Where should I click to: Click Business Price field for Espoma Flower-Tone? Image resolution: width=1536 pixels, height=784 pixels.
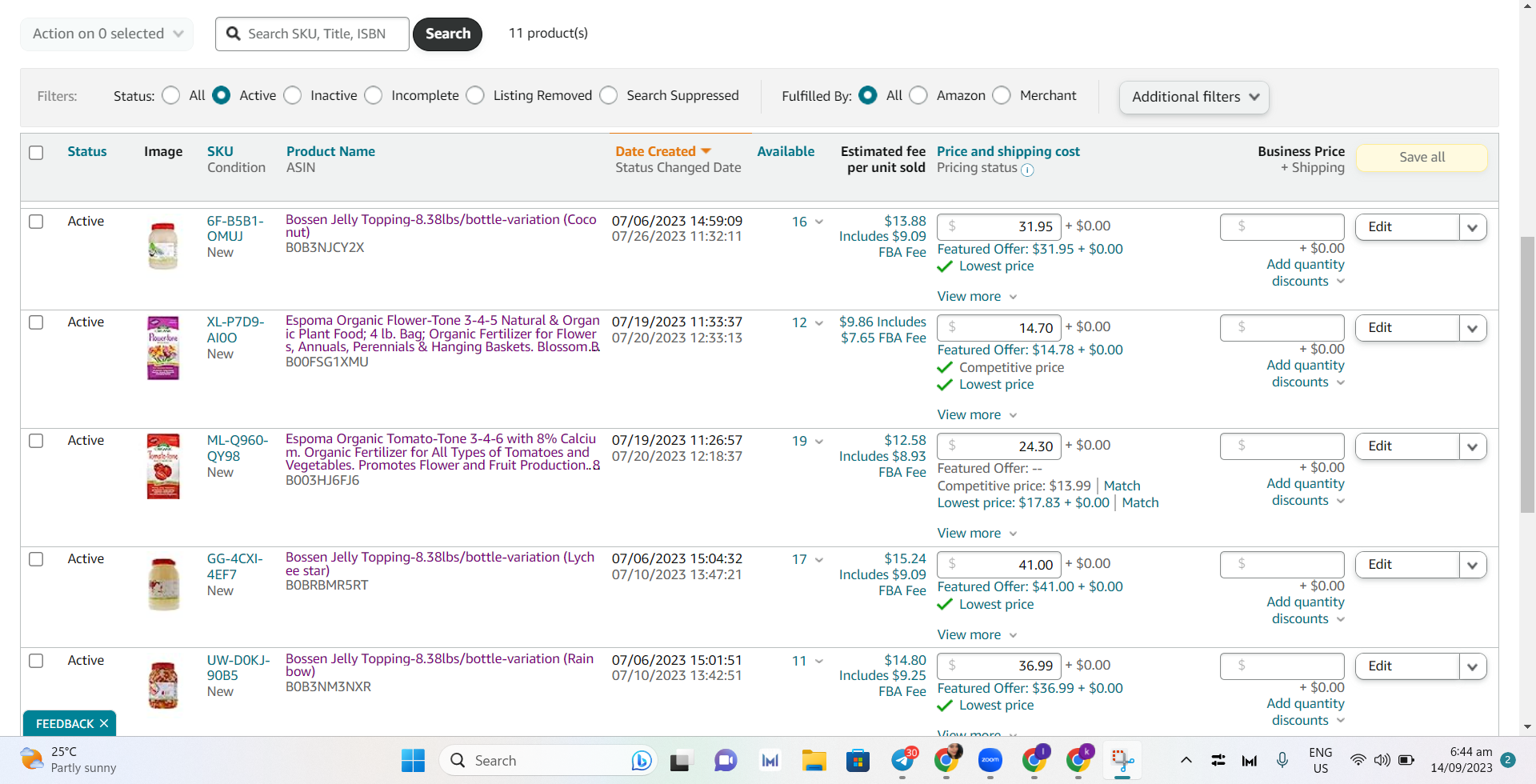click(1282, 327)
